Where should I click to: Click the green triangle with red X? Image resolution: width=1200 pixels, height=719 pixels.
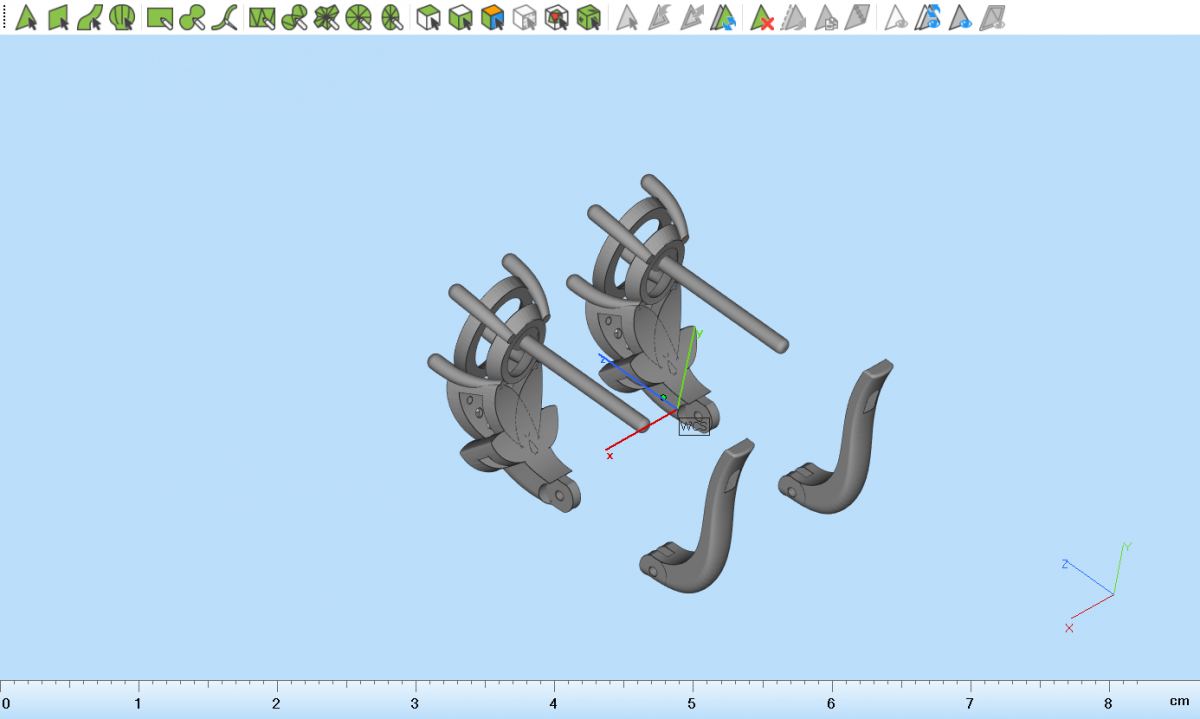763,17
